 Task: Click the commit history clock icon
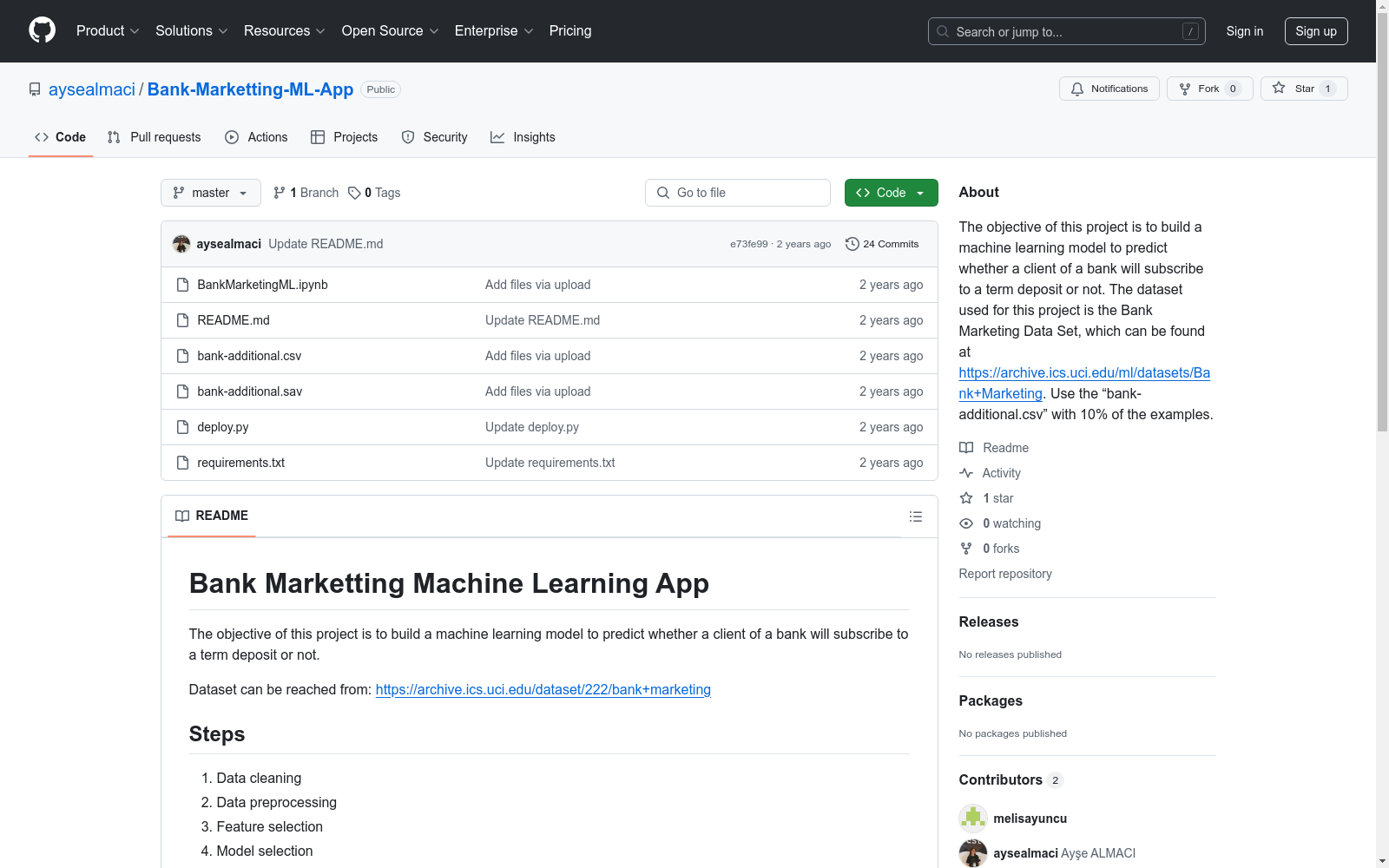pos(852,244)
